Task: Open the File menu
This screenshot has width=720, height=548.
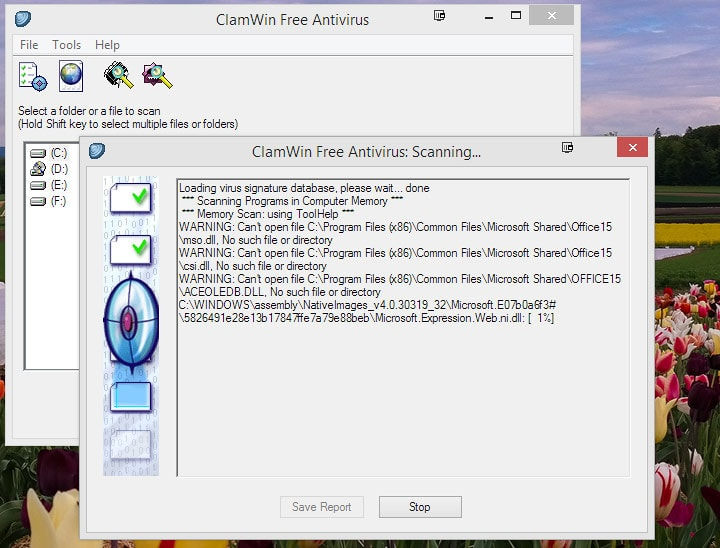Action: pos(29,45)
